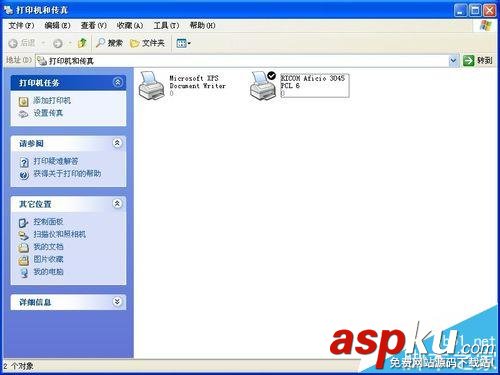Maximize the 打印机和传真 window
This screenshot has height=375, width=500.
coord(475,10)
